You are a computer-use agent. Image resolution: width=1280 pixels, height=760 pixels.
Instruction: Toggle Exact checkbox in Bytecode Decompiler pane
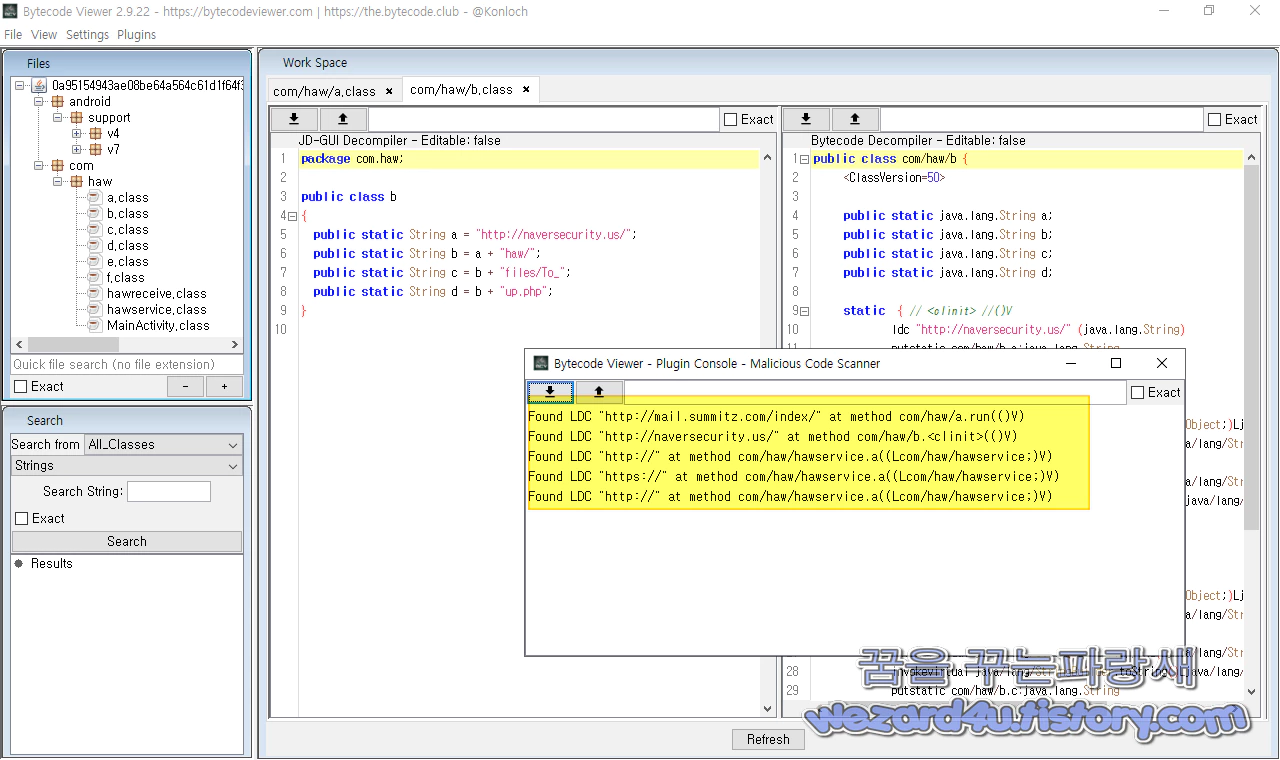(x=1214, y=120)
